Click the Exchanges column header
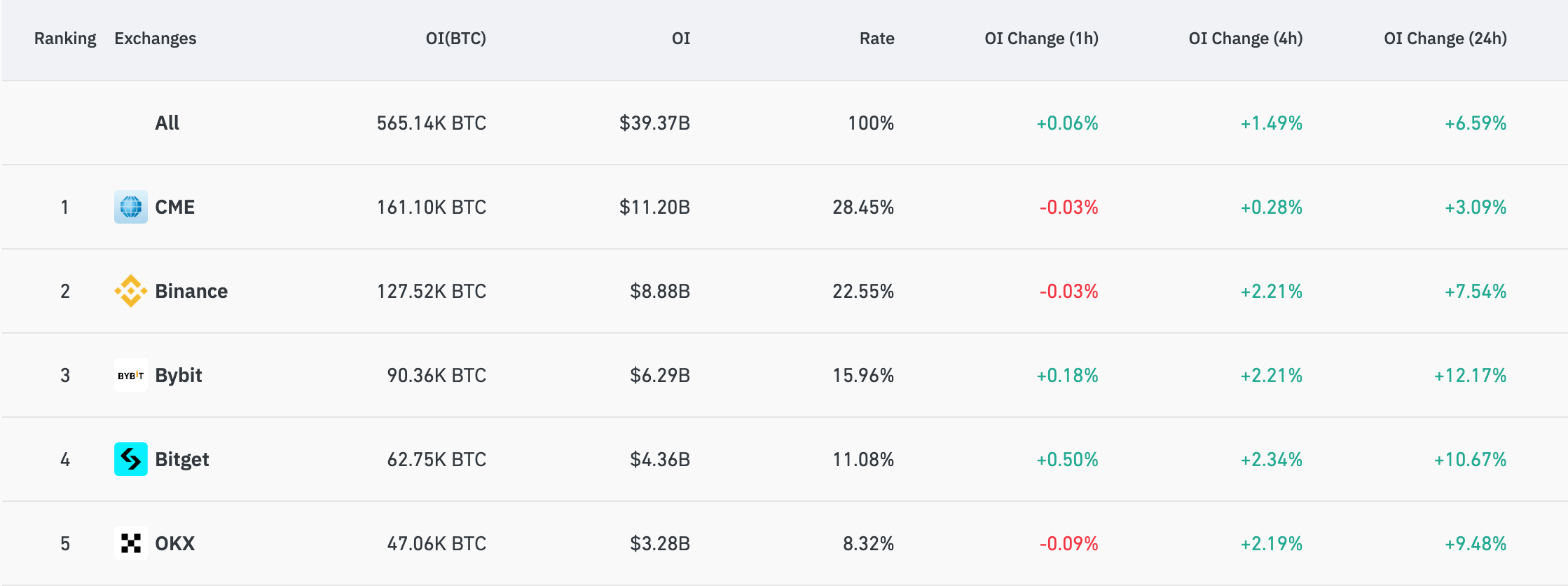The image size is (1568, 586). point(155,39)
